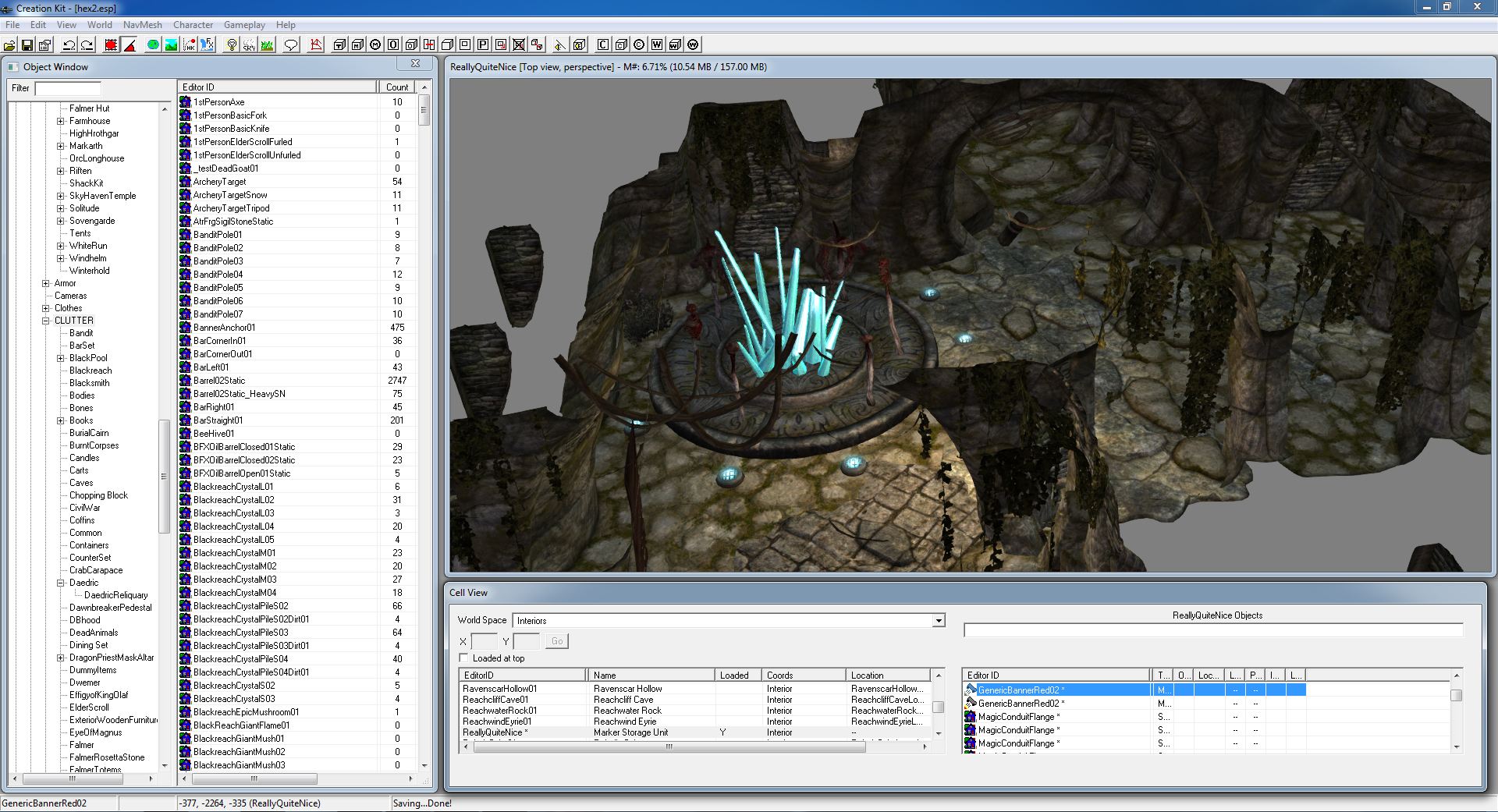Expand the Farmhouse tree node
The height and width of the screenshot is (812, 1498).
[60, 121]
